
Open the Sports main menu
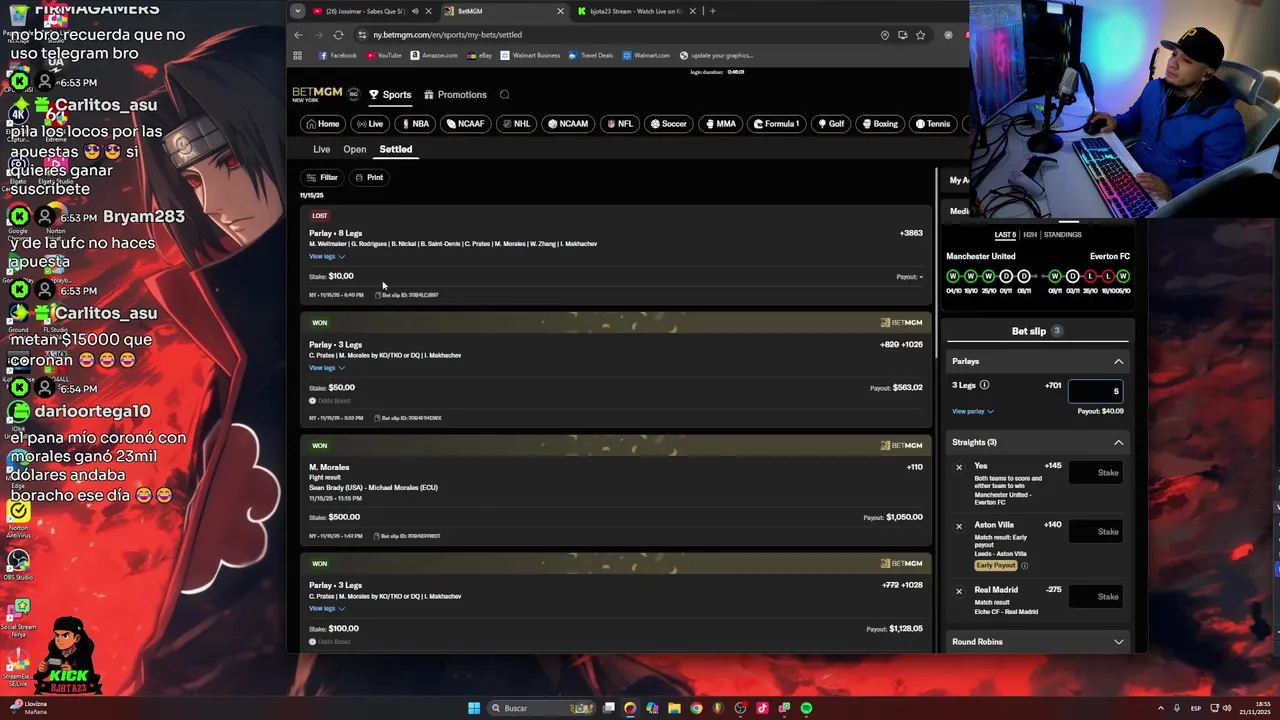click(x=390, y=95)
